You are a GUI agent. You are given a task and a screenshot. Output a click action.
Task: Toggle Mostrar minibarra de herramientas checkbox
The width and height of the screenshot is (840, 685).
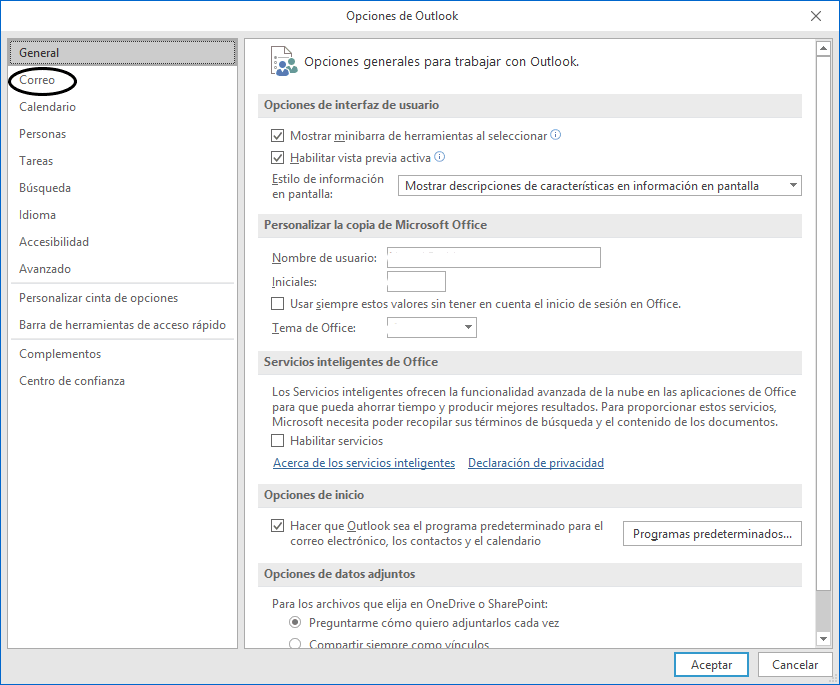click(x=278, y=136)
